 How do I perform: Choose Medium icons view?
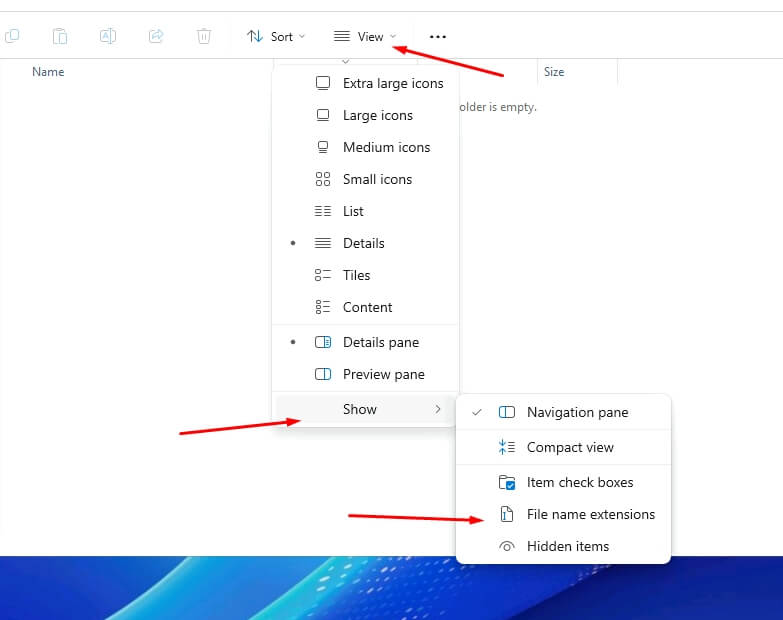(x=366, y=147)
